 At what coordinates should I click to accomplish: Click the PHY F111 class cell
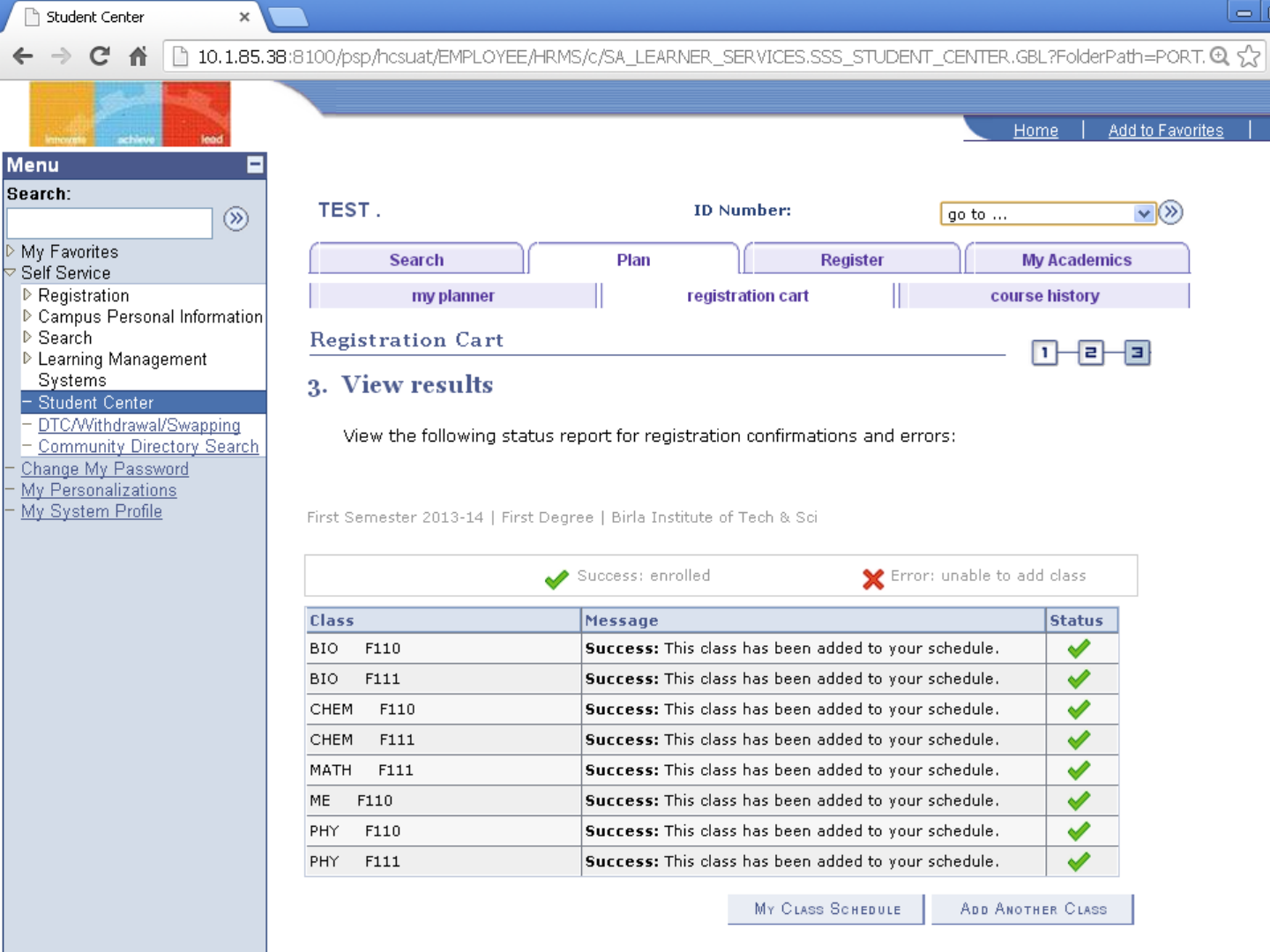tap(443, 862)
